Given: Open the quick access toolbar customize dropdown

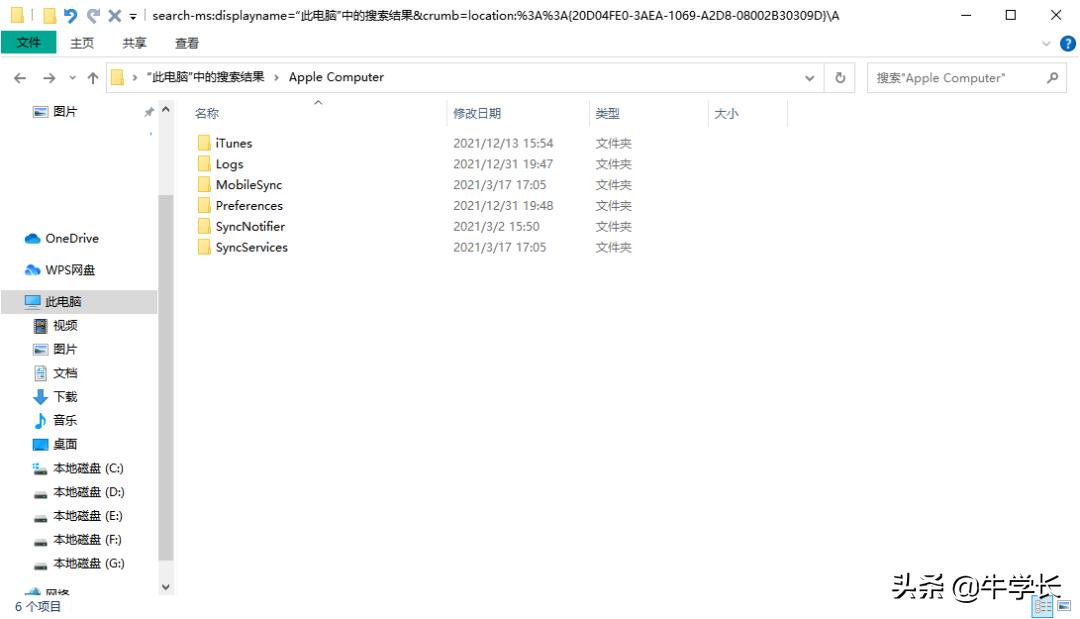Looking at the screenshot, I should click(x=133, y=15).
